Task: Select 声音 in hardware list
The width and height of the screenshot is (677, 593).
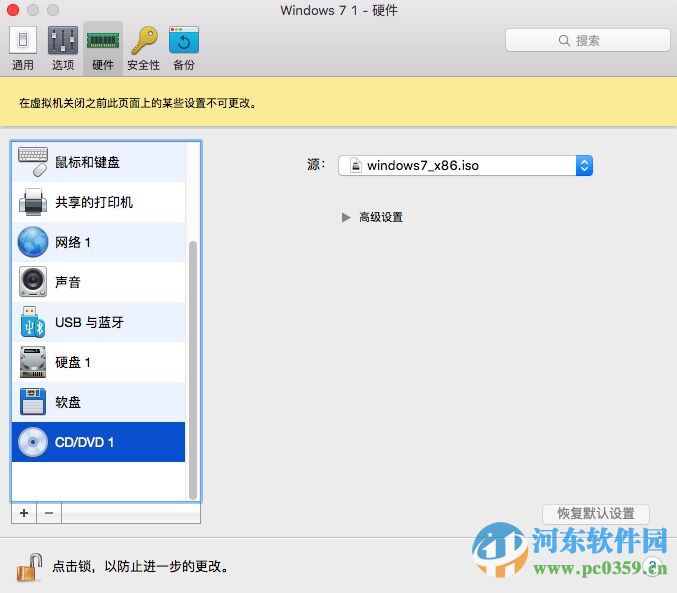Action: pyautogui.click(x=98, y=282)
